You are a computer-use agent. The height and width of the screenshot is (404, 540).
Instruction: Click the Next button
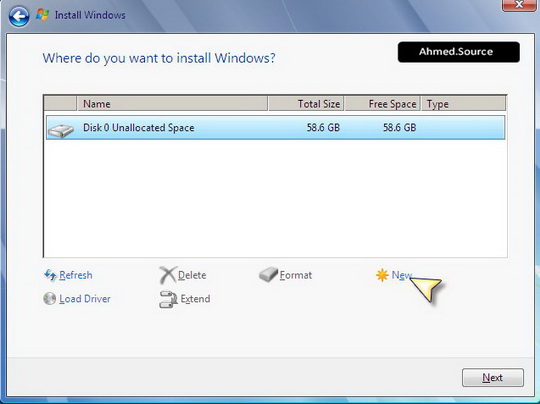click(x=493, y=377)
